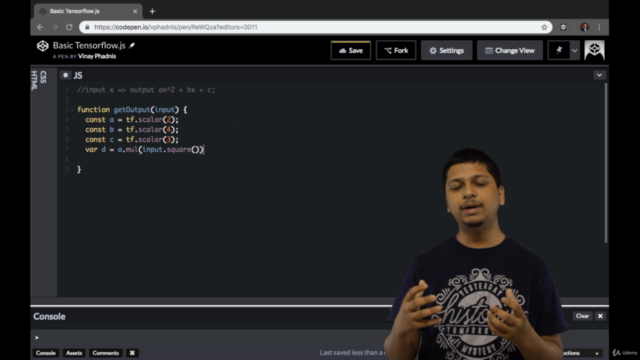The width and height of the screenshot is (640, 360).
Task: Click the line 'const a = tf.scalar(2);'
Action: [x=132, y=120]
